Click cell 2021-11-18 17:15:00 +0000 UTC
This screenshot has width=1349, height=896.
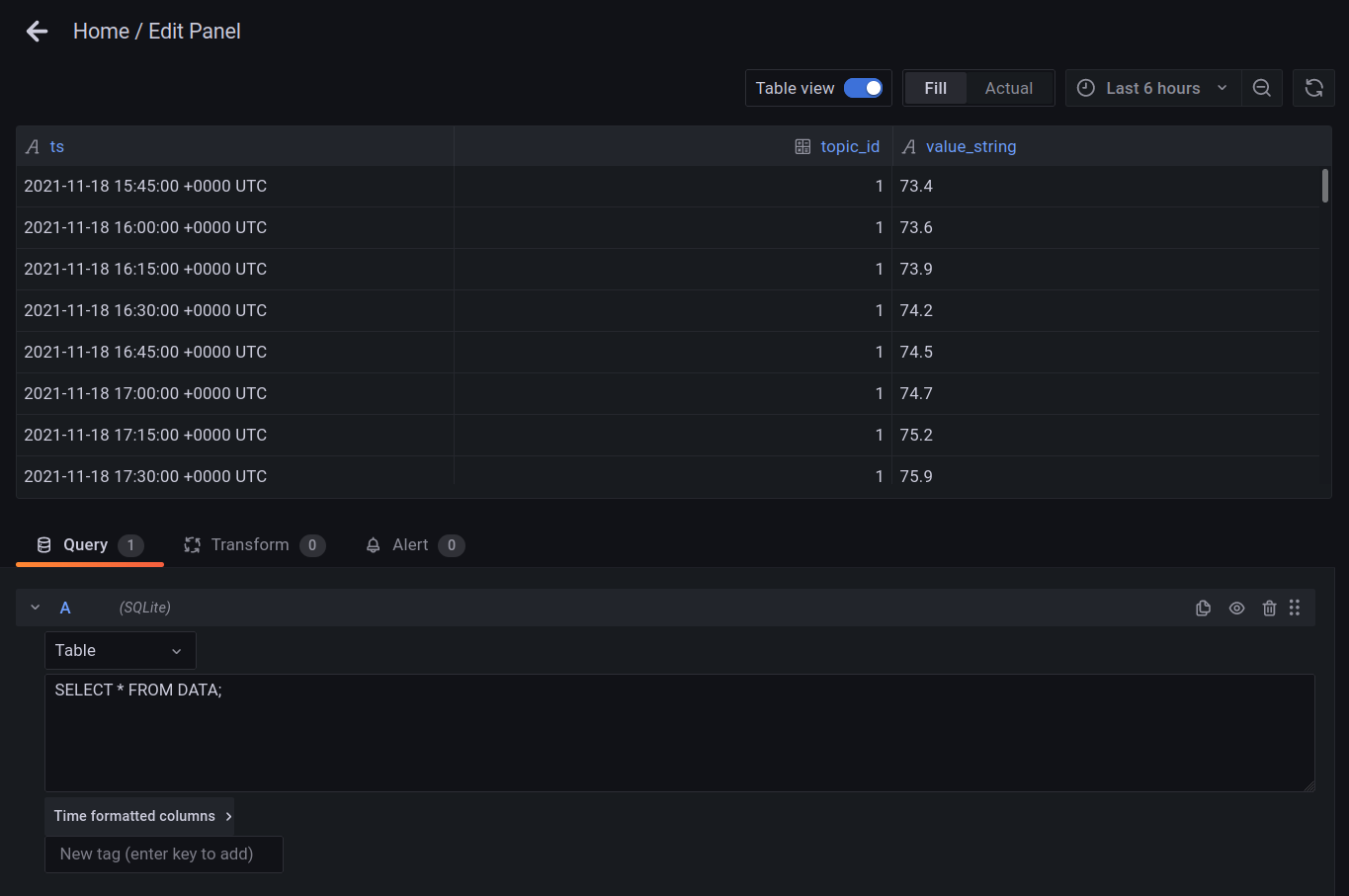point(235,435)
